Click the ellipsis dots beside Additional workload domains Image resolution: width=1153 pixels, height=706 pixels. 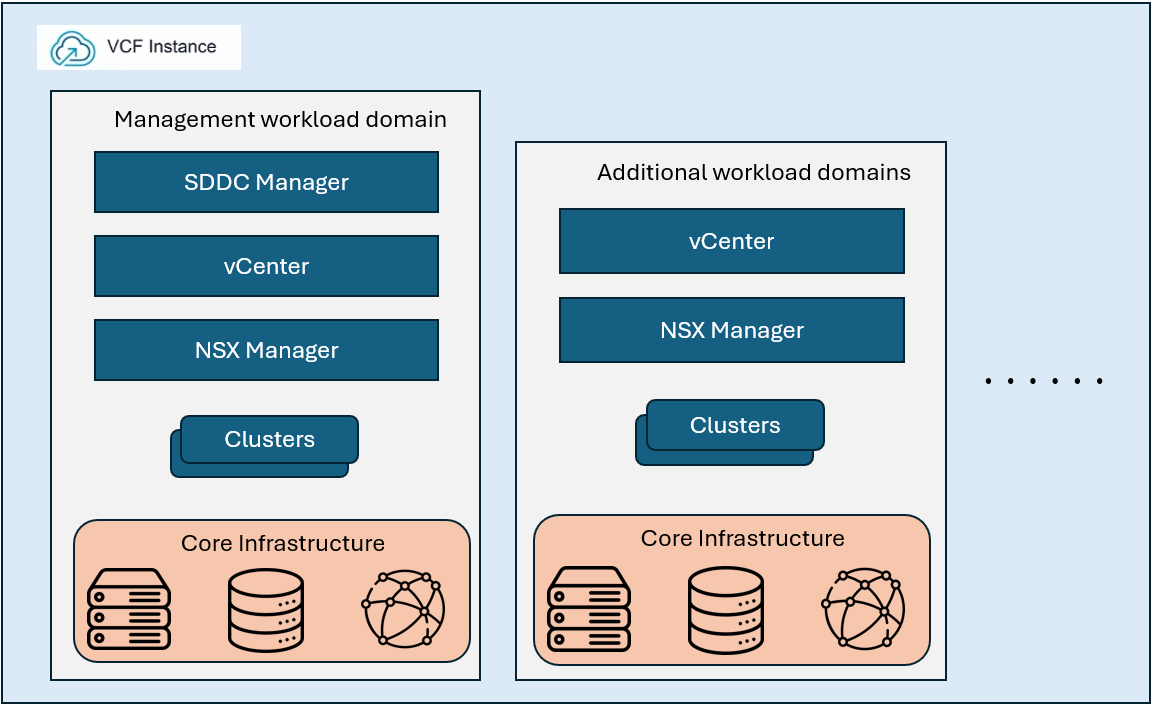click(1043, 381)
